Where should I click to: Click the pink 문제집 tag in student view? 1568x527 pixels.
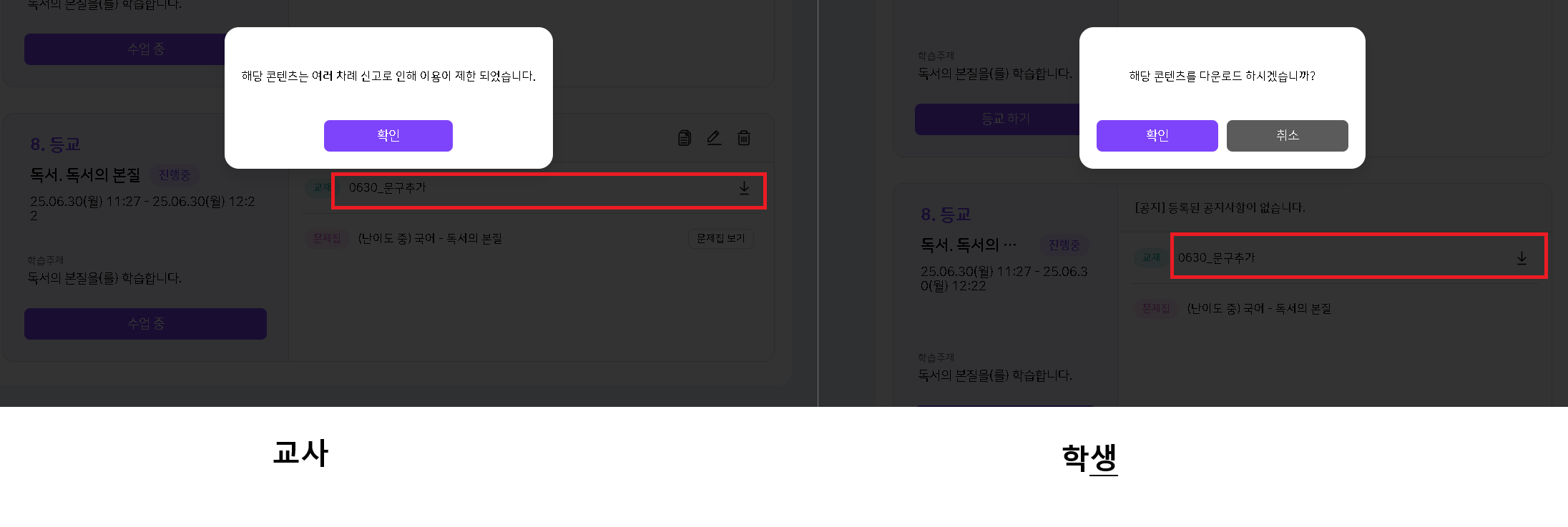point(1155,309)
